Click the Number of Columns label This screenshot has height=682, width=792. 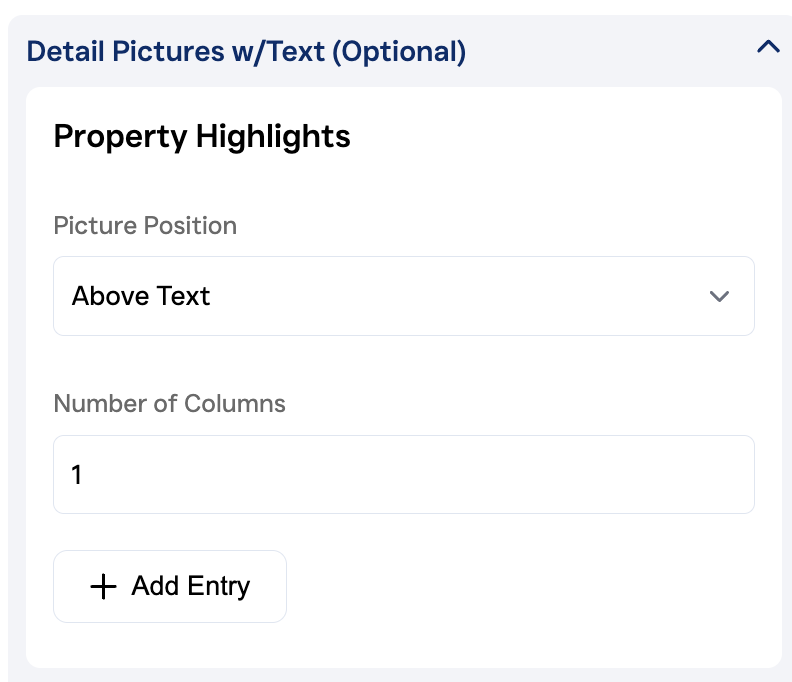pyautogui.click(x=169, y=403)
